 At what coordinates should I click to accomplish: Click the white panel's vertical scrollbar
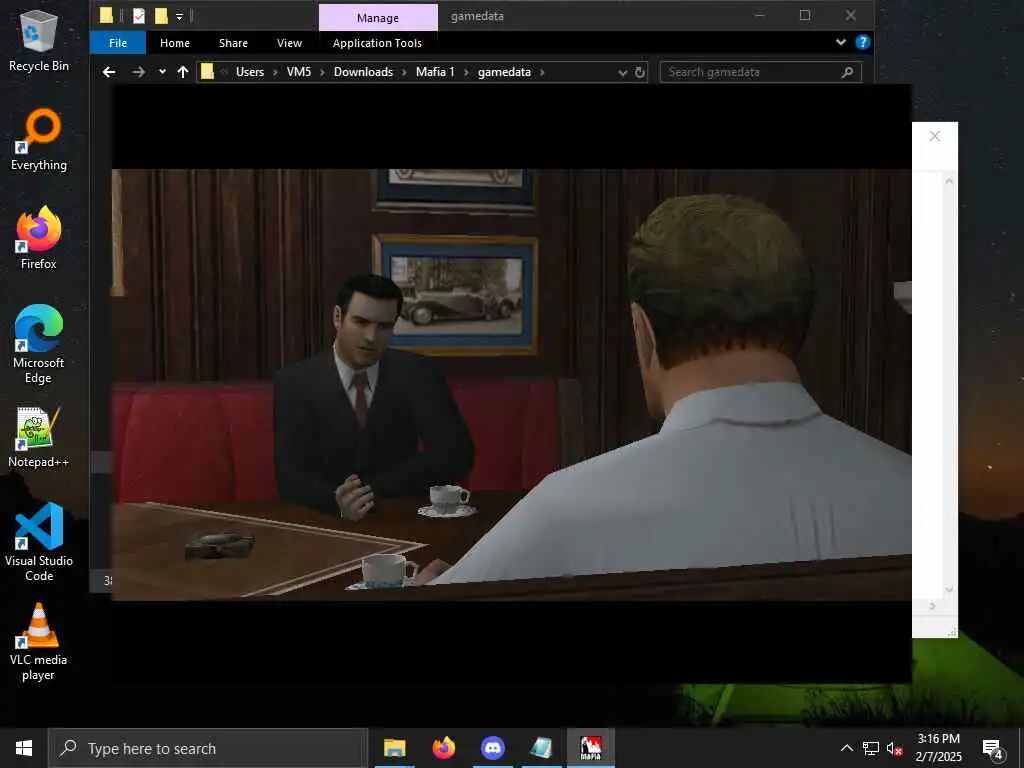click(x=949, y=385)
